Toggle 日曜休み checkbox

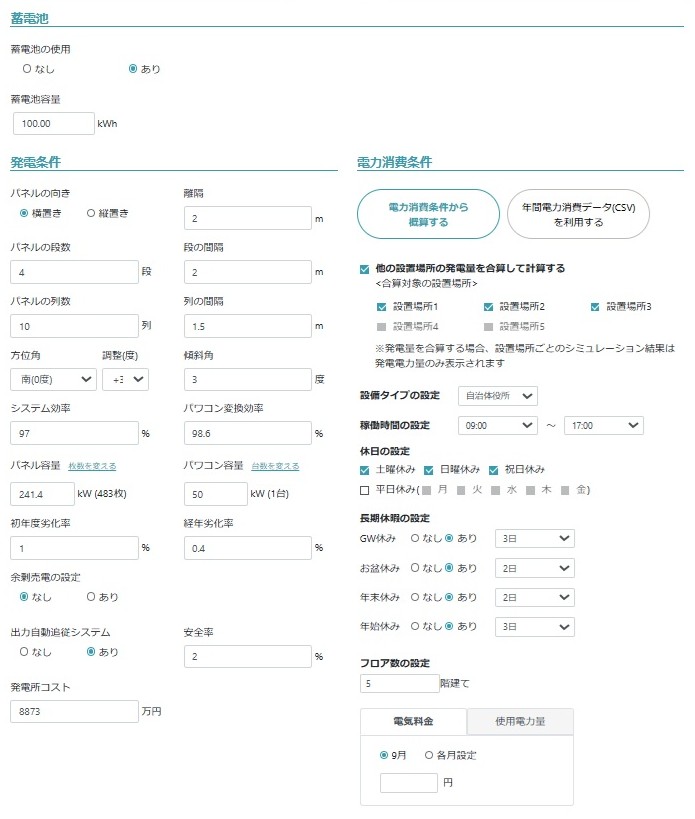[x=429, y=470]
